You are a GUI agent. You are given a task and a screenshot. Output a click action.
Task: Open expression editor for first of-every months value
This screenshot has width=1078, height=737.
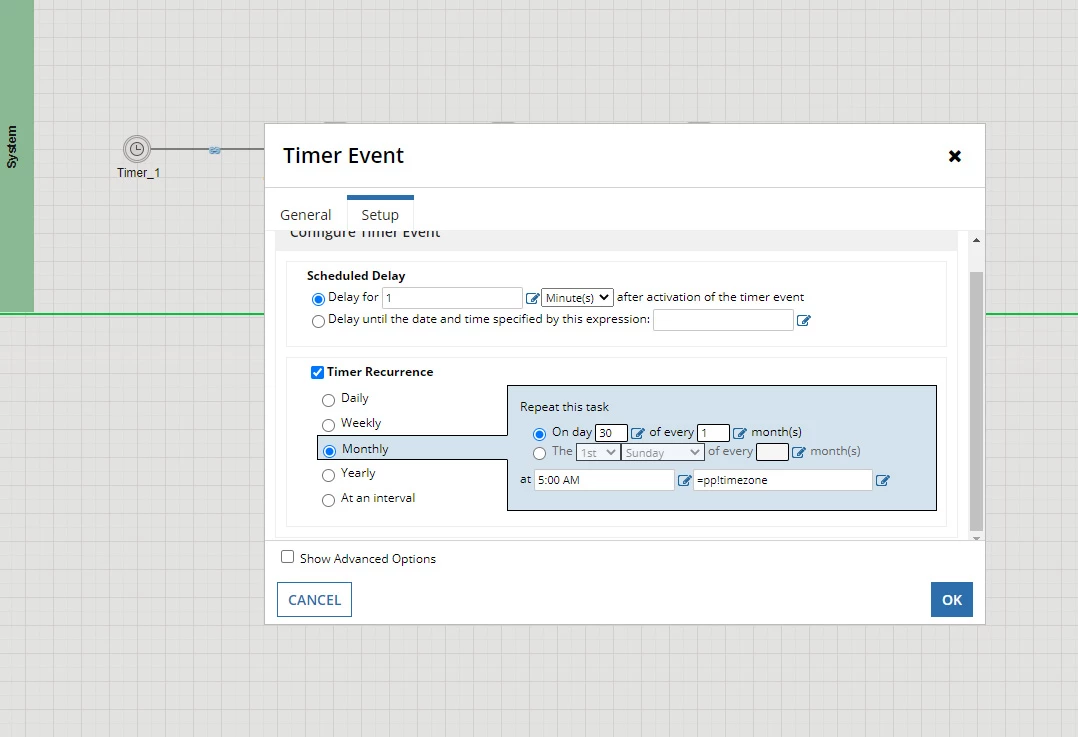pyautogui.click(x=739, y=433)
